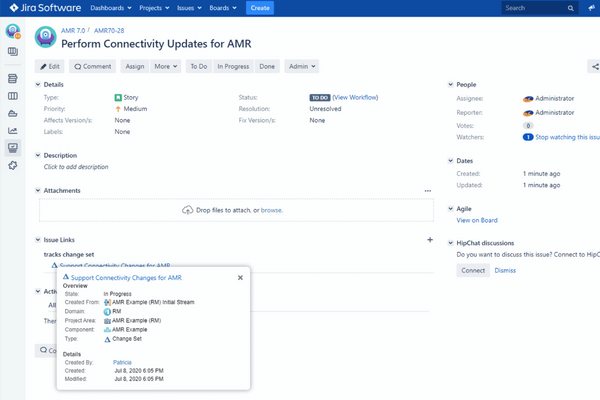
Task: Open the Active sprints columns icon
Action: pos(13,96)
